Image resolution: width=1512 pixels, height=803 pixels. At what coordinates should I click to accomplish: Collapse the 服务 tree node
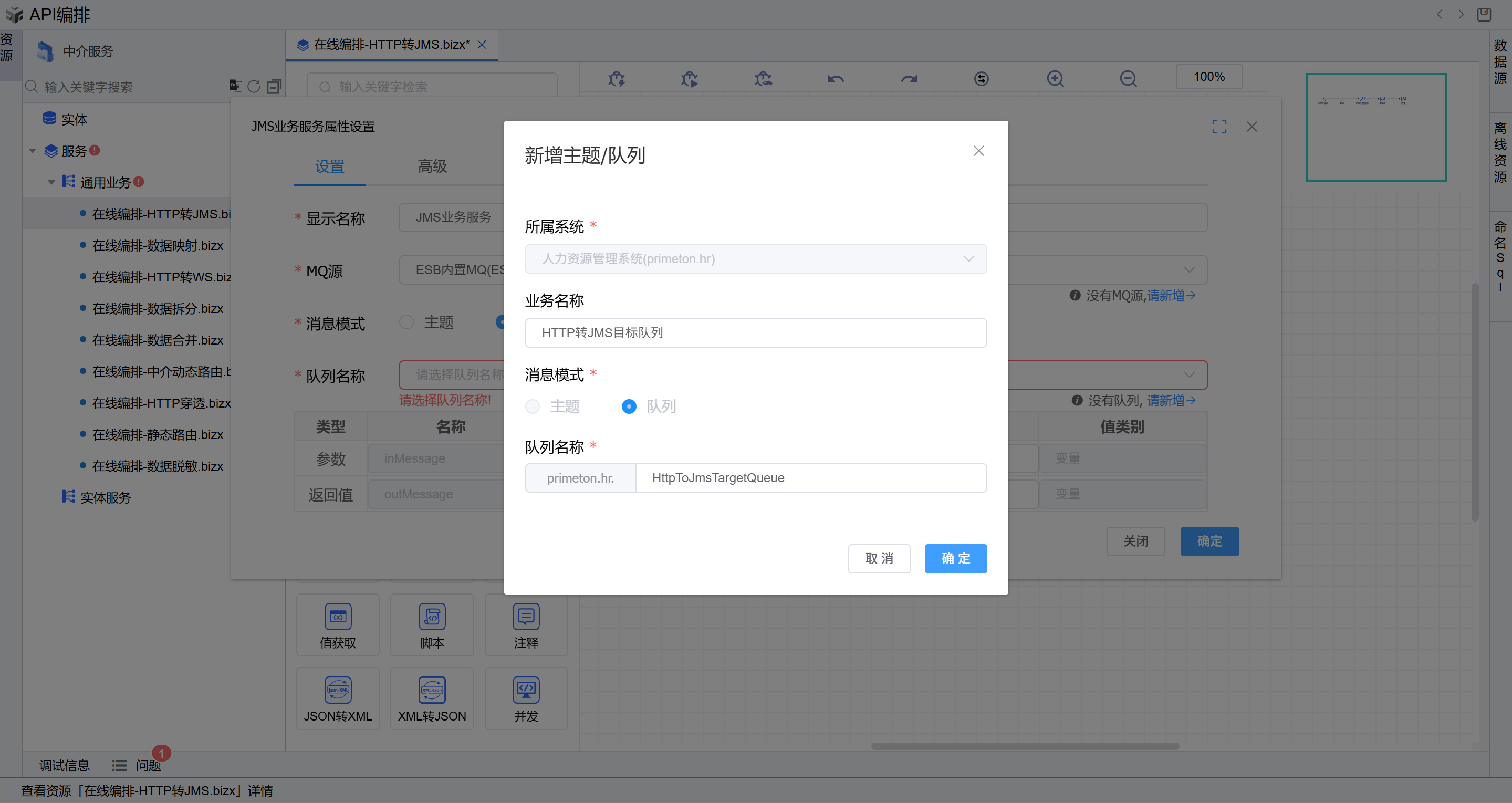click(x=33, y=151)
